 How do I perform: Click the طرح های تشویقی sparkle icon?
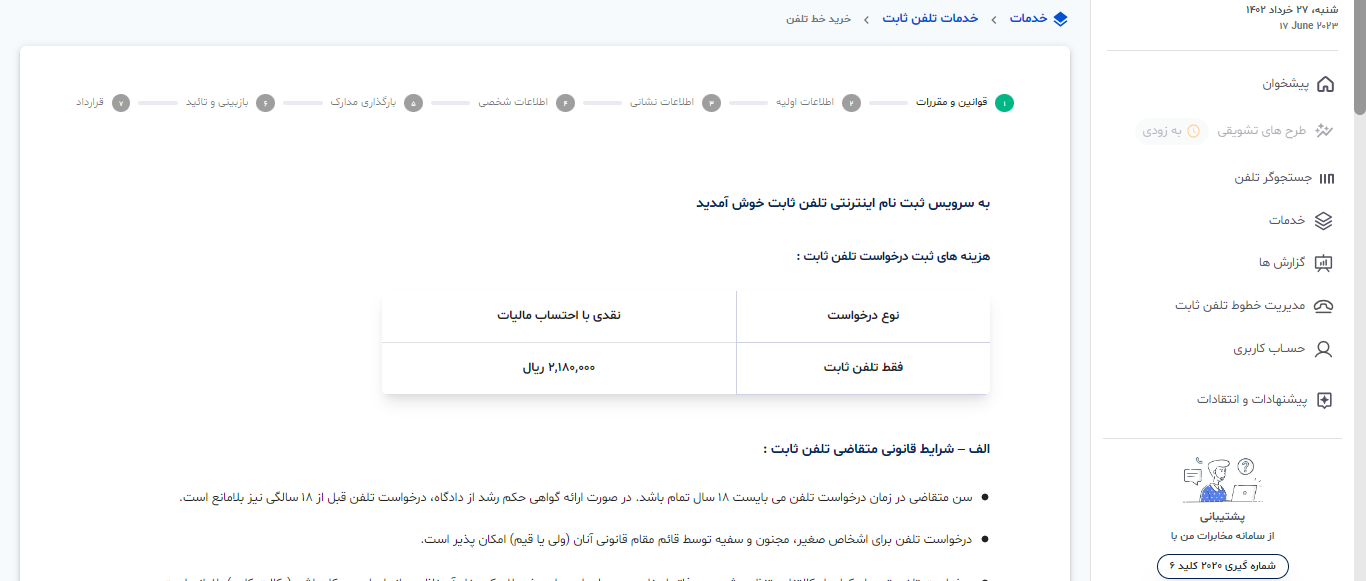(1325, 131)
